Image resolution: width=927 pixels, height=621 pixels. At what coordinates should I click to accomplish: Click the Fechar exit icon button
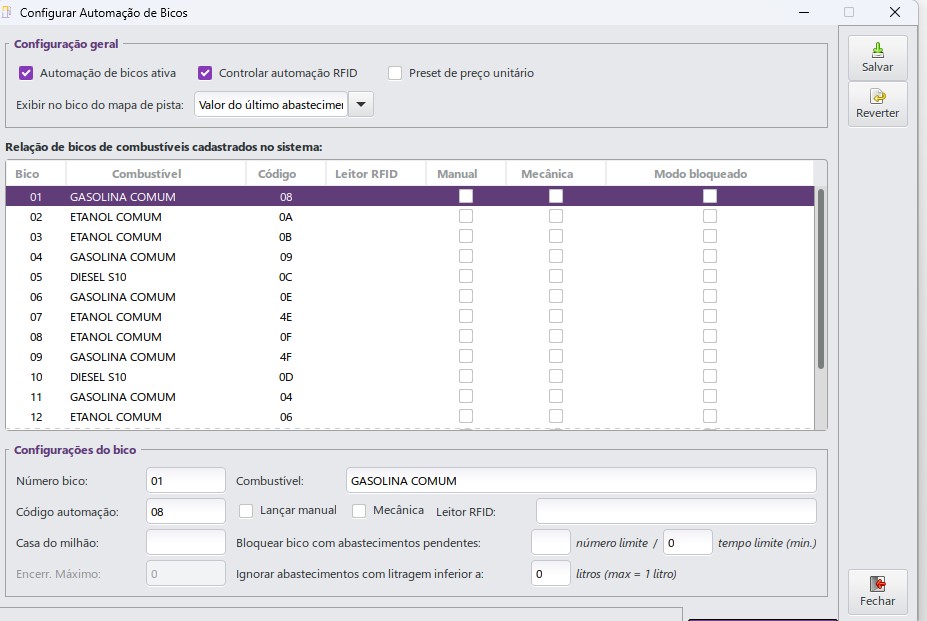[877, 591]
